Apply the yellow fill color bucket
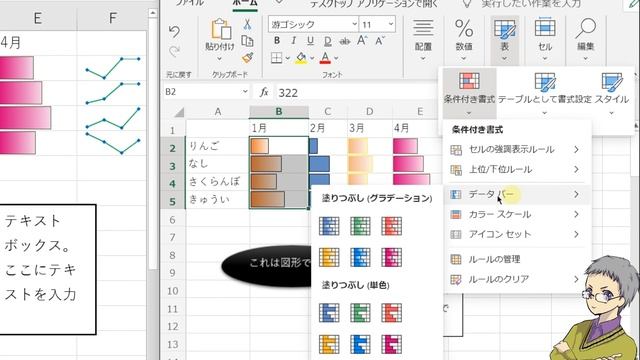Viewport: 640px width, 360px height. point(301,58)
